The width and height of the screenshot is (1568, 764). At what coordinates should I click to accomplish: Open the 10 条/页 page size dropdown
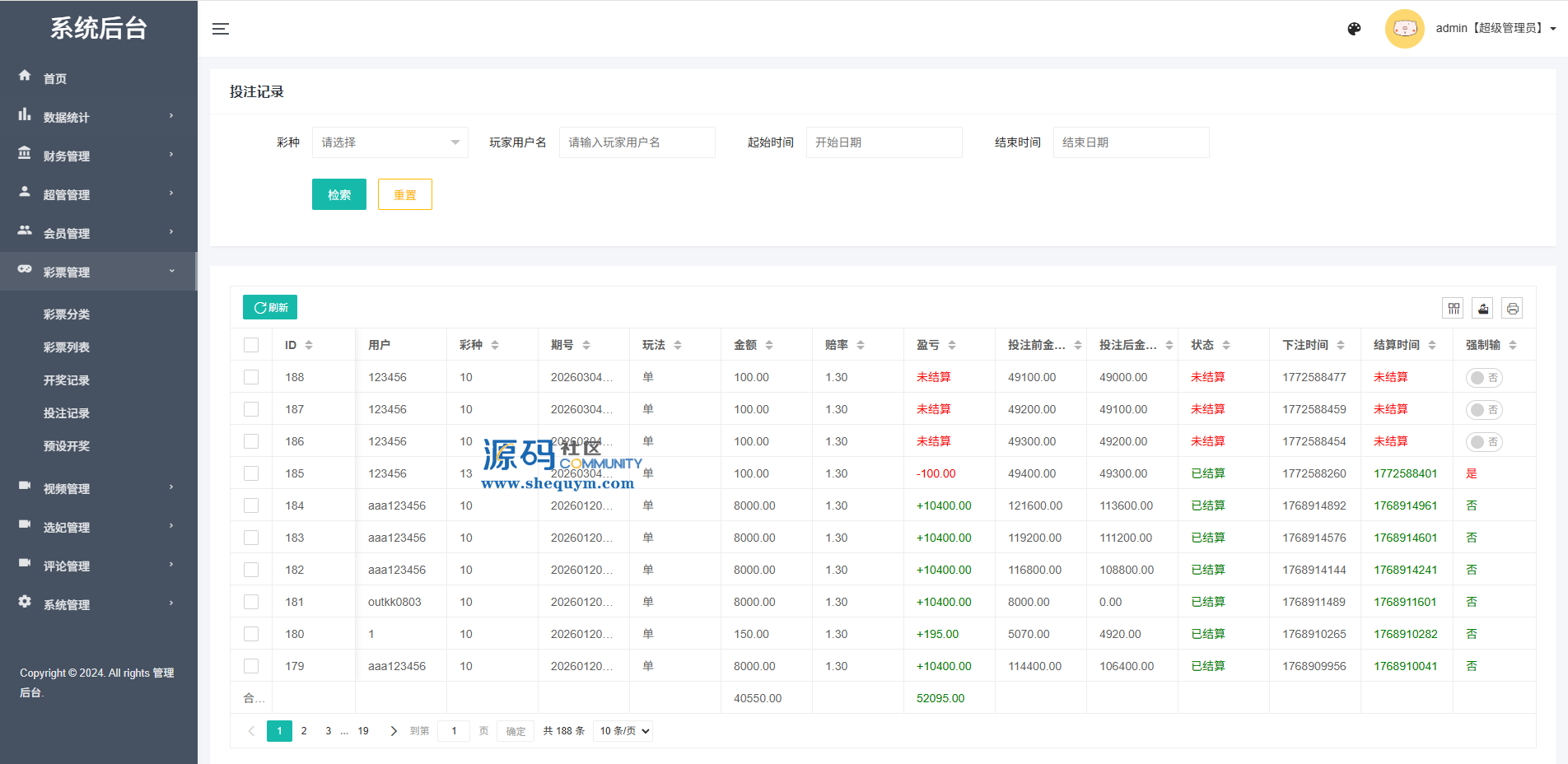tap(623, 731)
